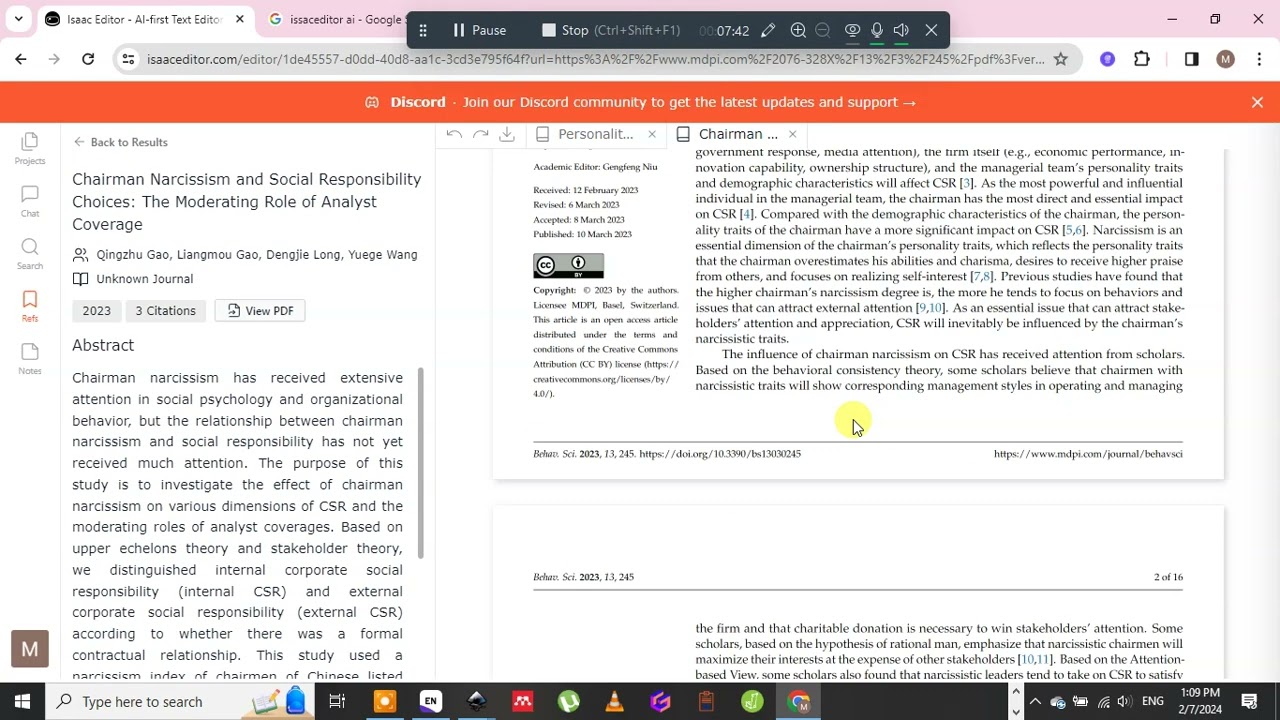1280x720 pixels.
Task: Click the Abstract heading
Action: coord(103,345)
